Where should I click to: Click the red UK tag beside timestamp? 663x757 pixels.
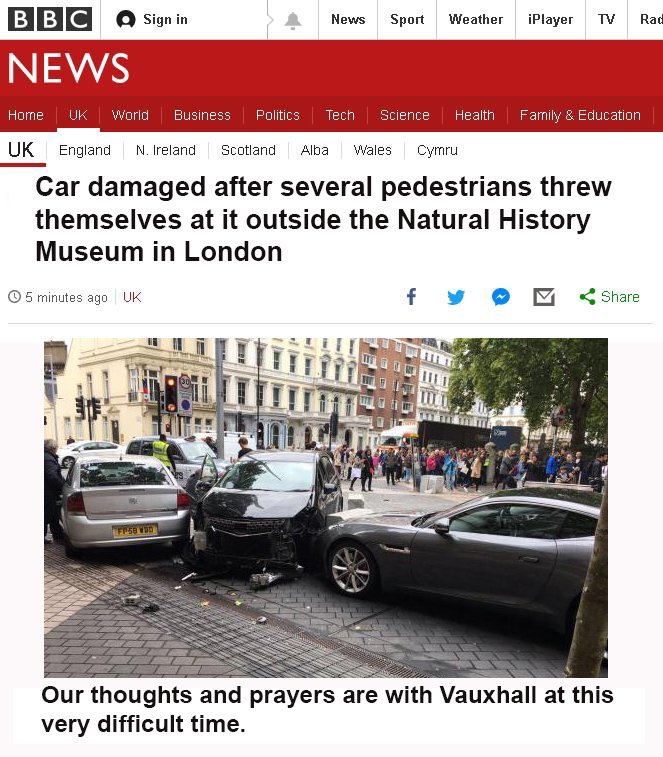132,297
